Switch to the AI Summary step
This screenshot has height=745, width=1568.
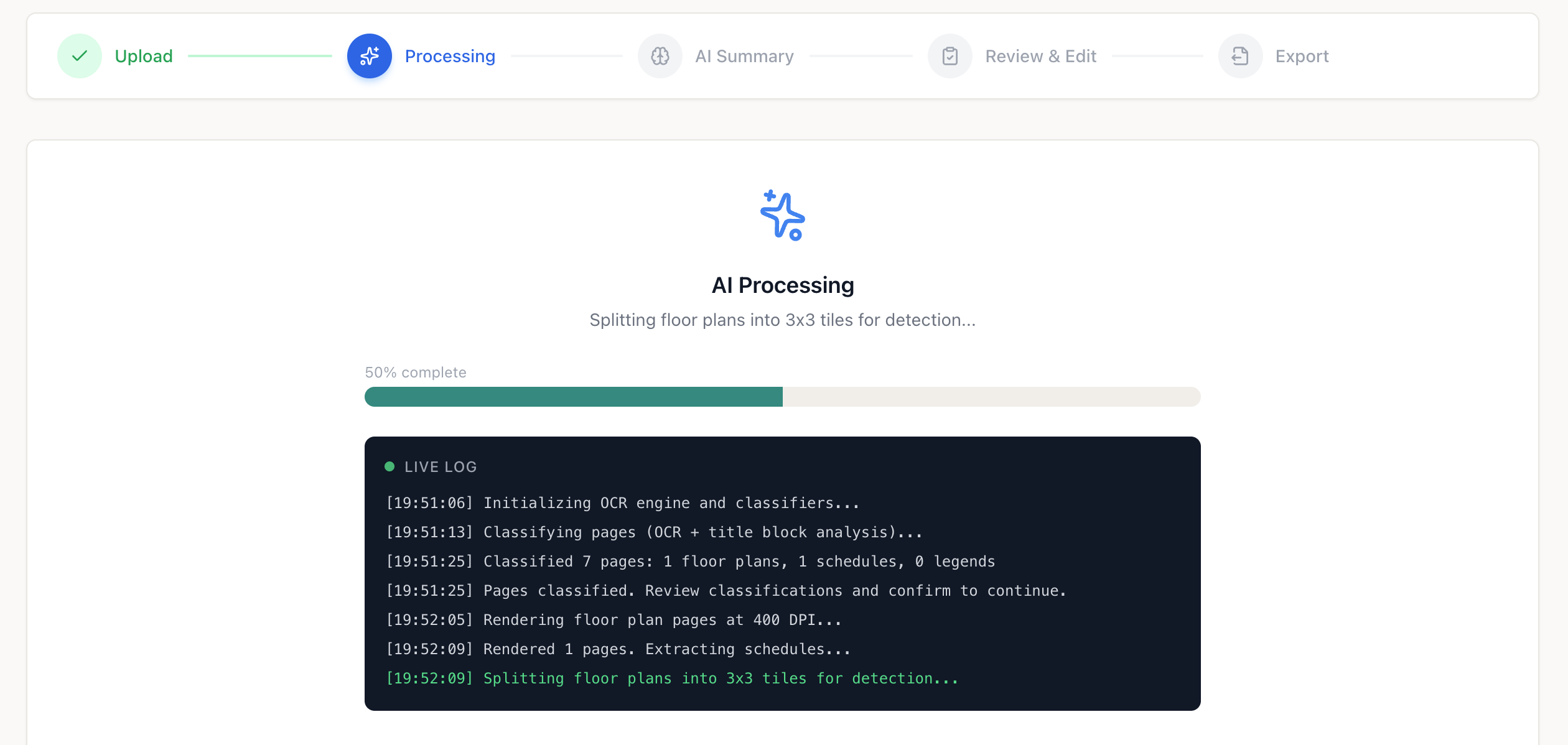click(x=745, y=55)
